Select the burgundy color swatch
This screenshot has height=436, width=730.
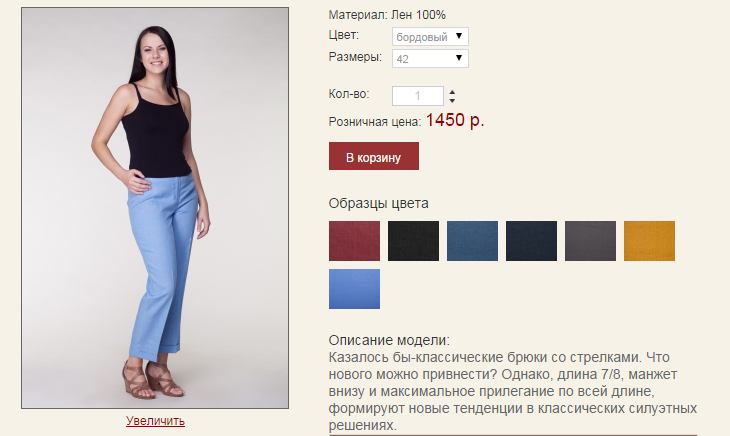coord(354,241)
